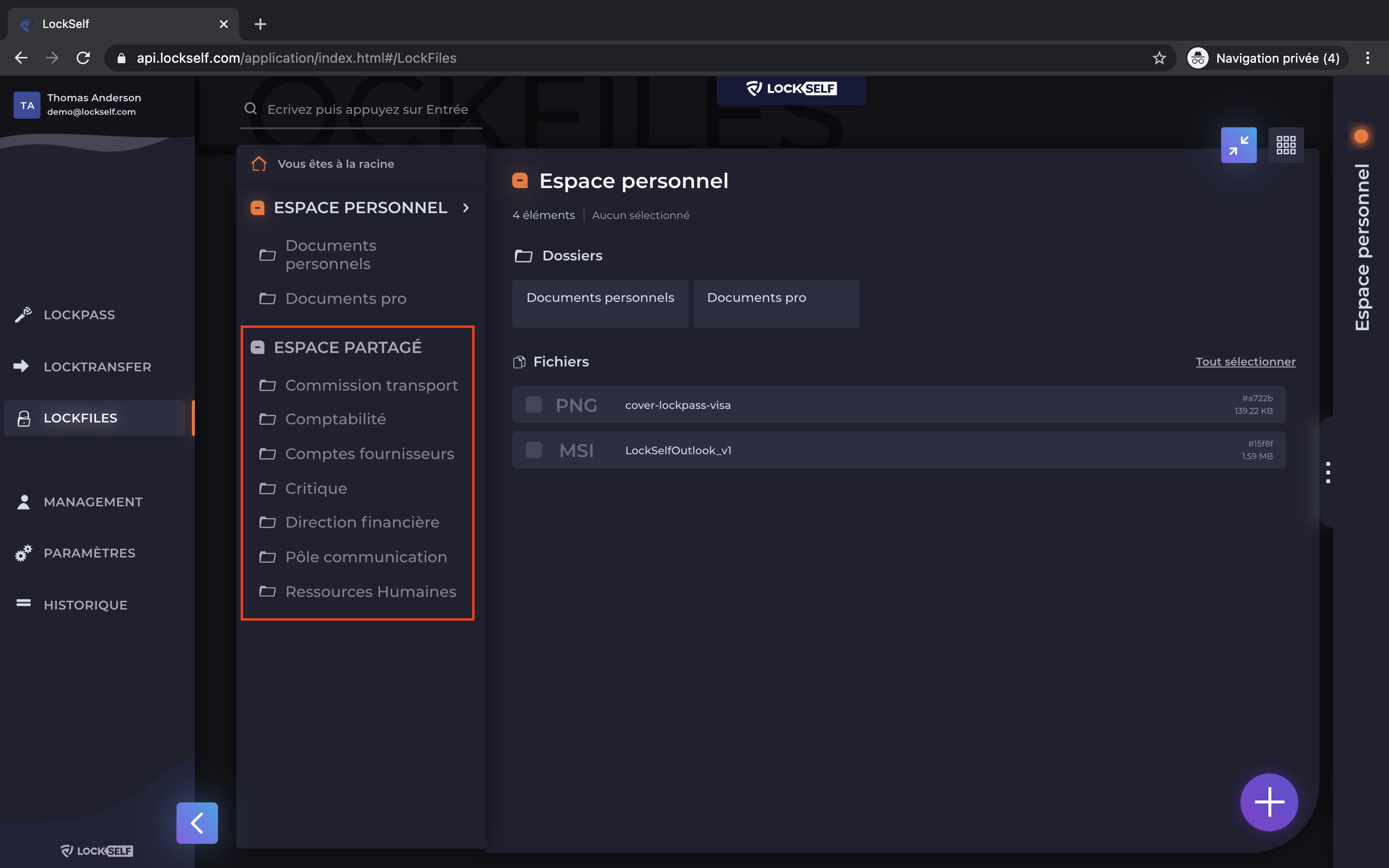Click the TA user avatar
Image resolution: width=1389 pixels, height=868 pixels.
(27, 105)
